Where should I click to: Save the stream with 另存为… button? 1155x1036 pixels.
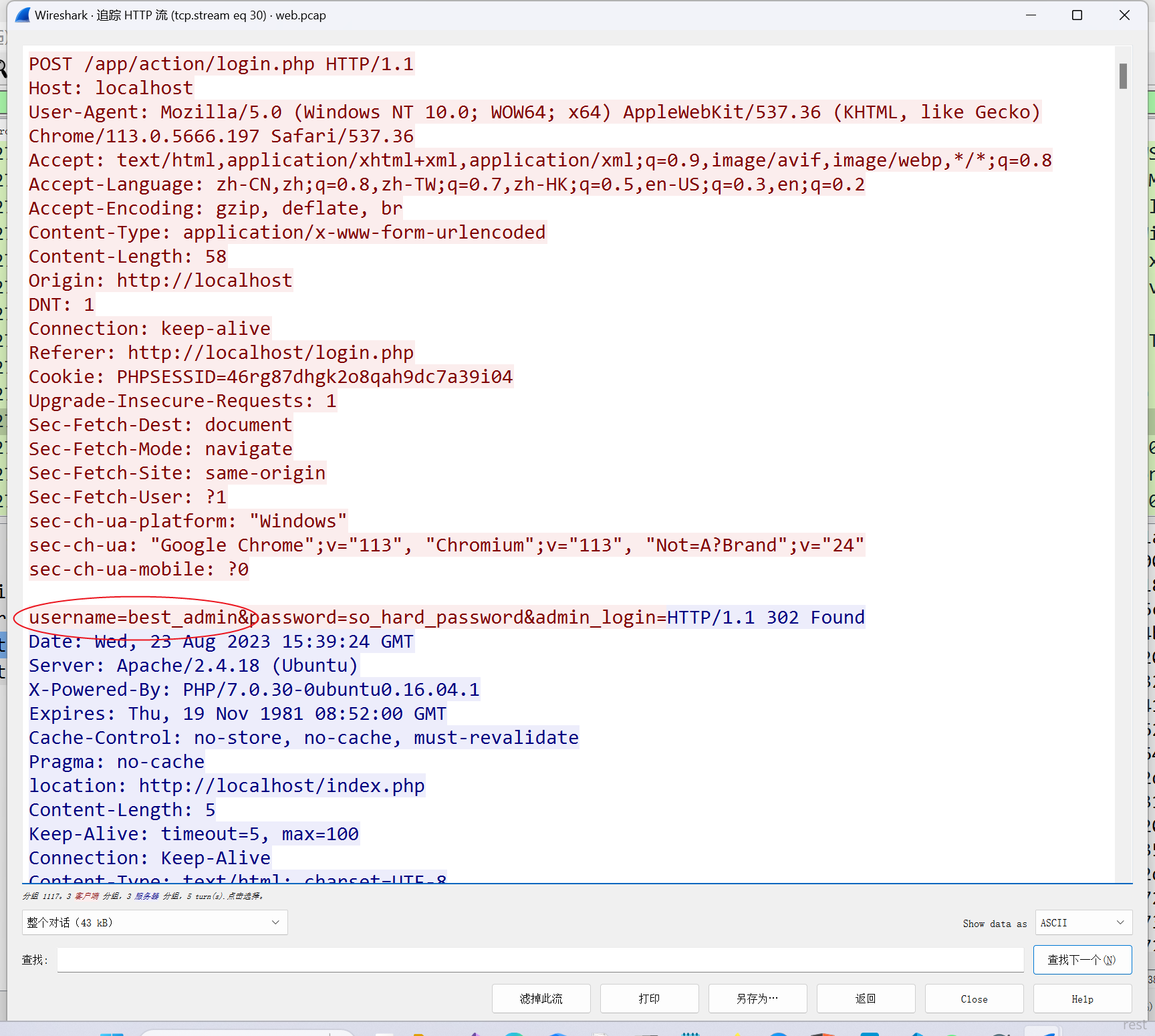(757, 999)
